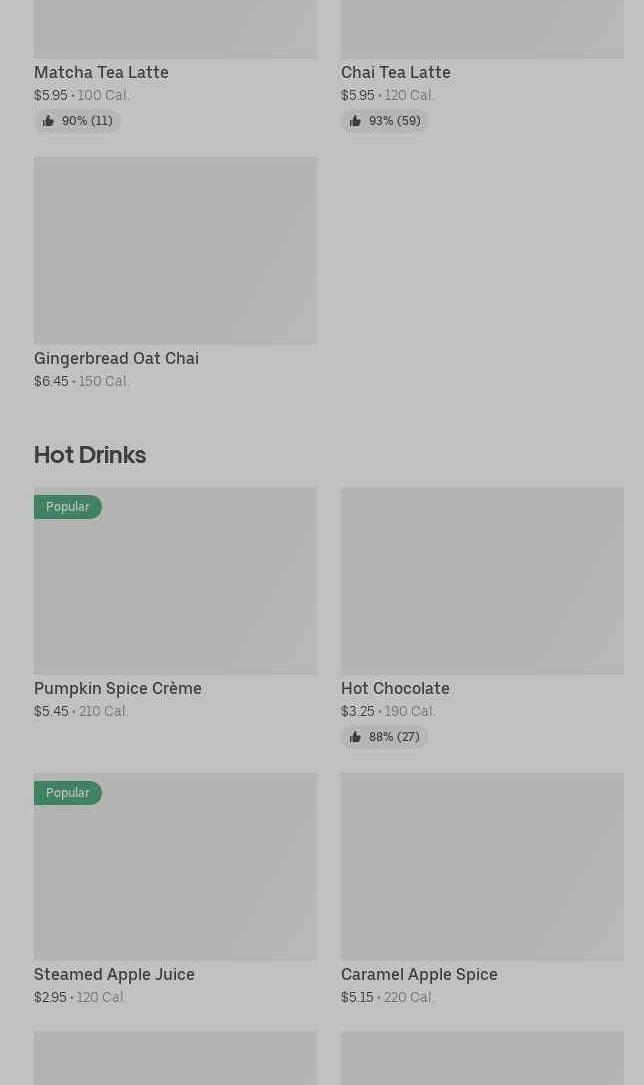The height and width of the screenshot is (1085, 644).
Task: Select Hot Chocolate item name
Action: 395,689
